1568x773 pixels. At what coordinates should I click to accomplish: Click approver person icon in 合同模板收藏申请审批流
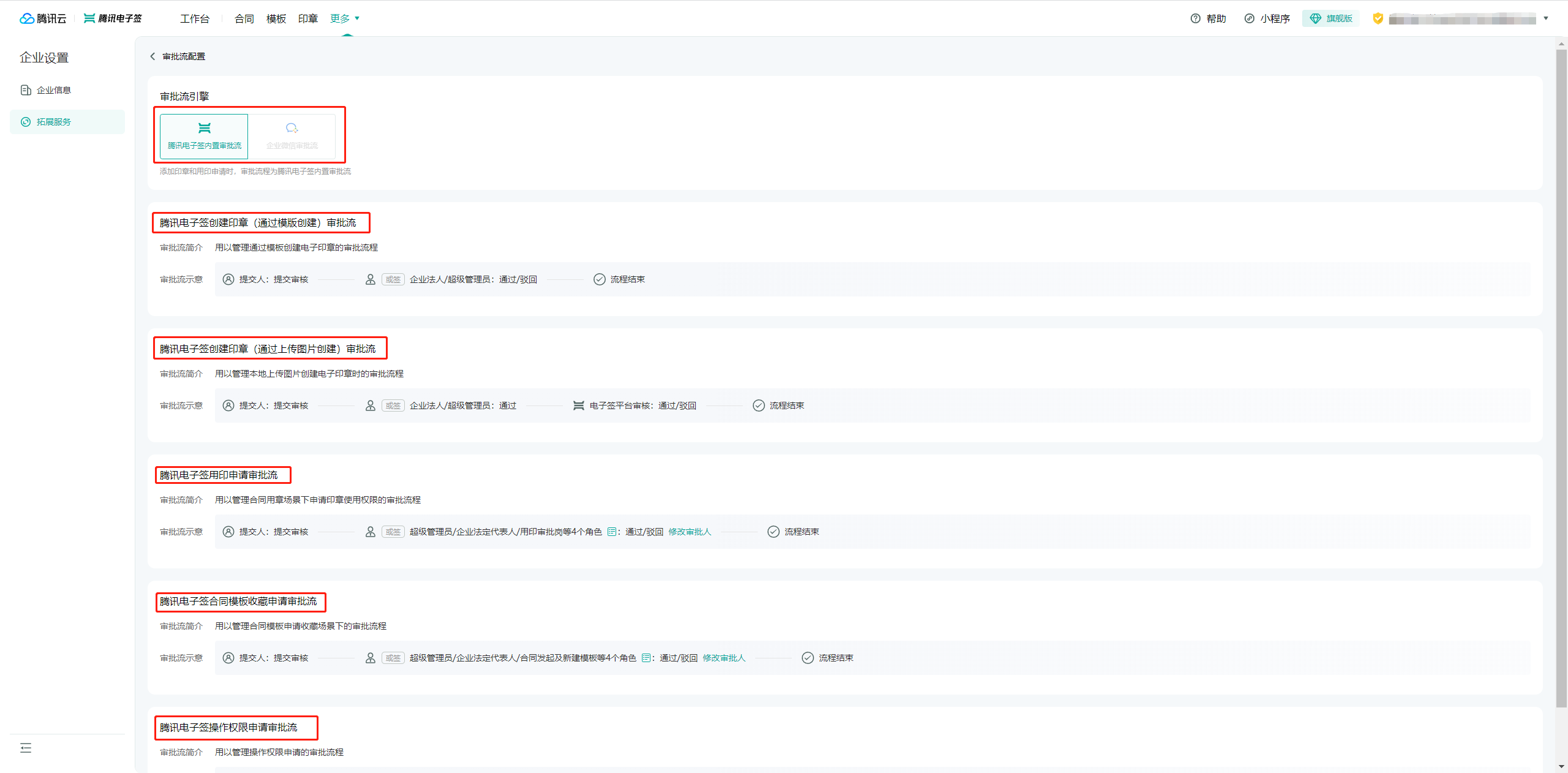point(371,658)
